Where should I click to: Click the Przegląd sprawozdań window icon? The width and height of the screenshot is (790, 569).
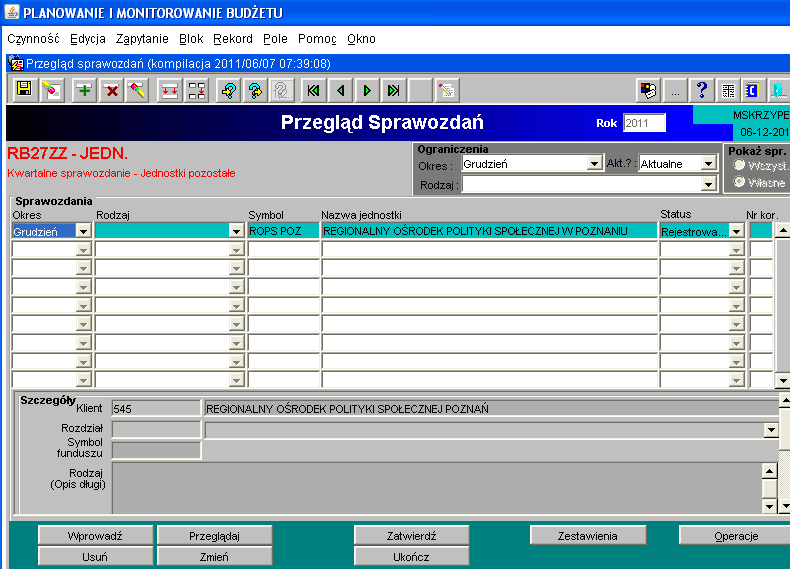click(16, 64)
